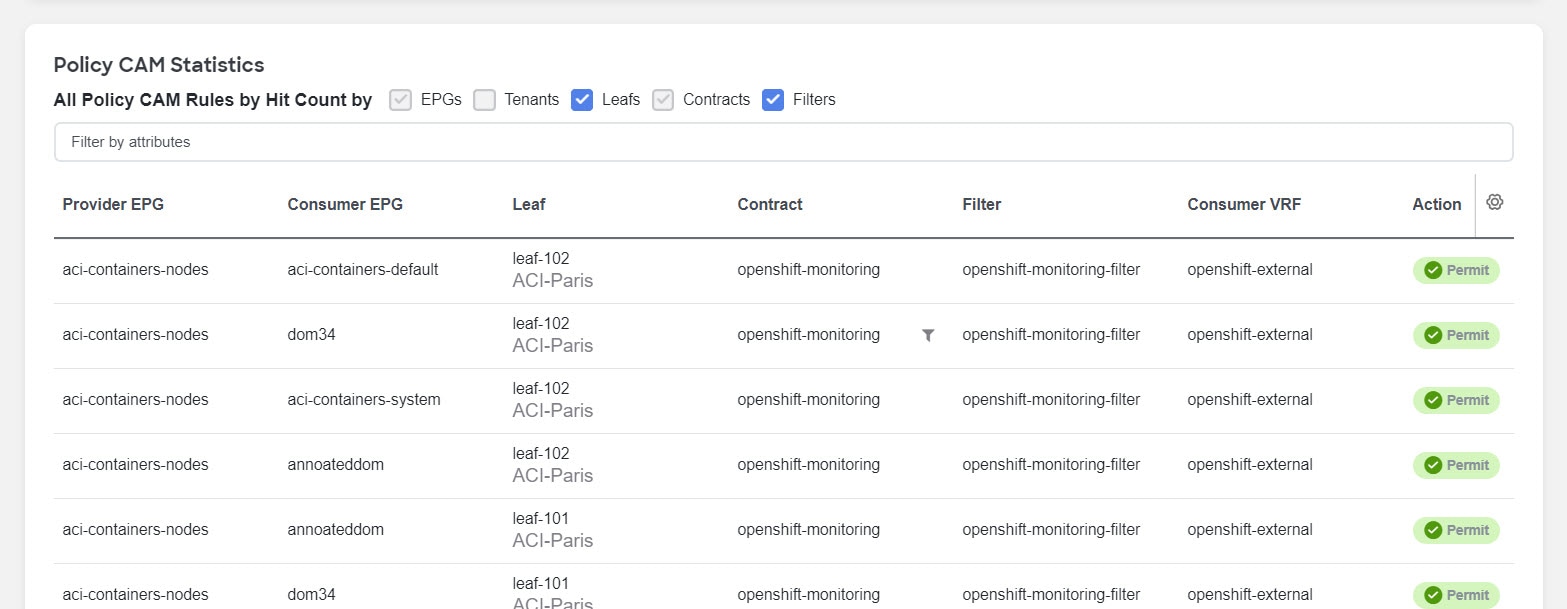Click openshift-external VRF in annoateddom leaf-101 row
Viewport: 1567px width, 609px height.
tap(1250, 530)
